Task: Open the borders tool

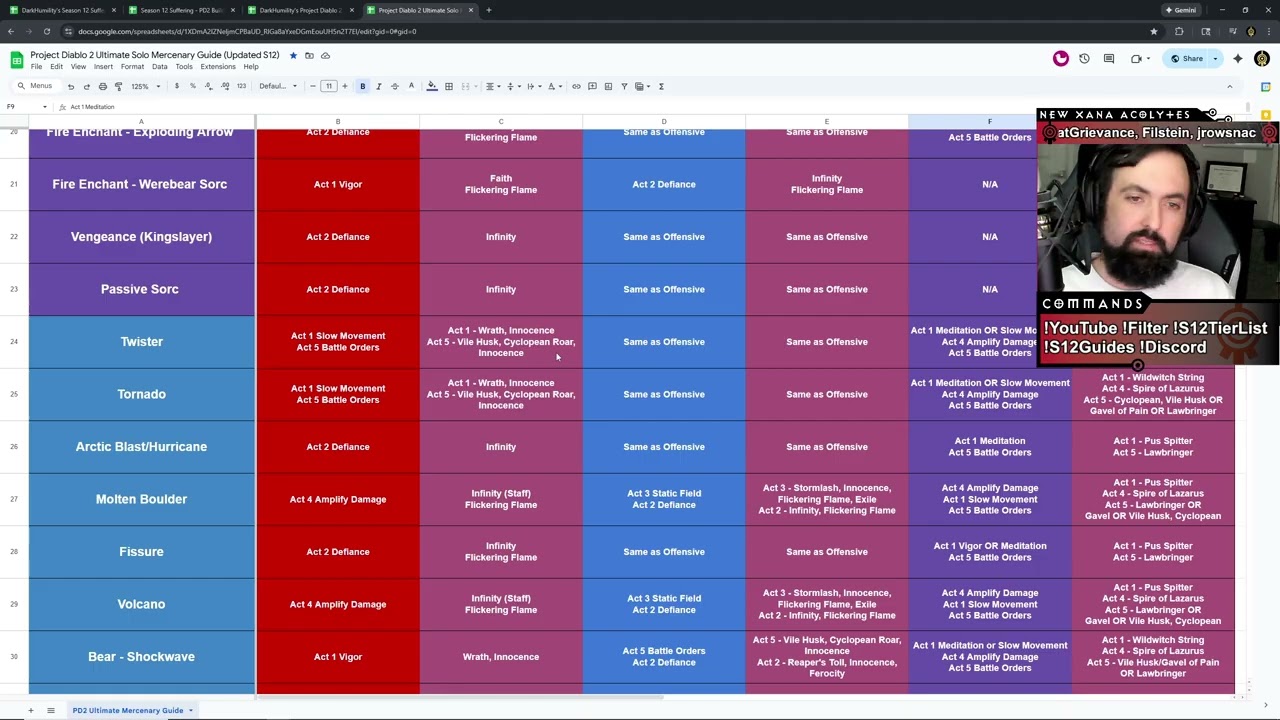Action: pos(448,86)
